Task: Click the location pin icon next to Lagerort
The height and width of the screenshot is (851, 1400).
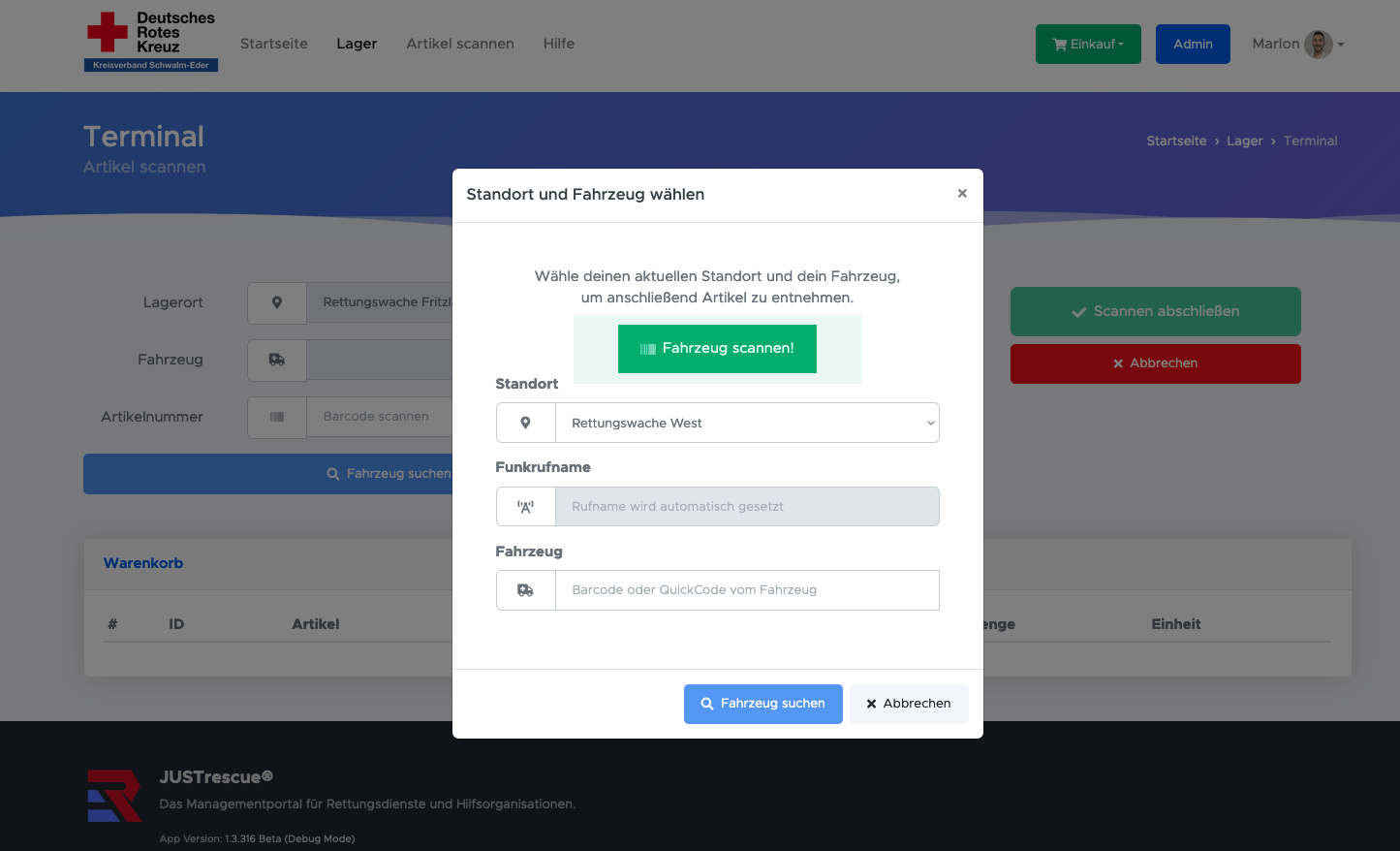Action: pyautogui.click(x=277, y=302)
